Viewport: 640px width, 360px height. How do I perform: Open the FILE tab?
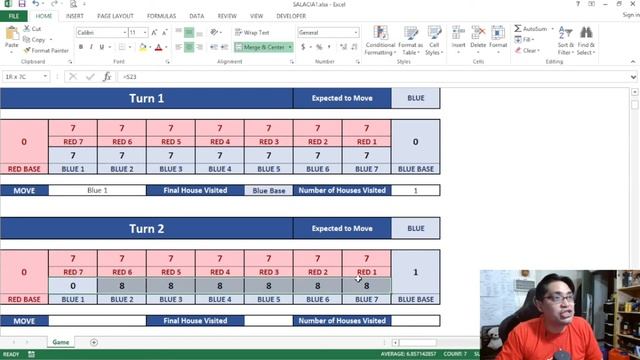(14, 16)
